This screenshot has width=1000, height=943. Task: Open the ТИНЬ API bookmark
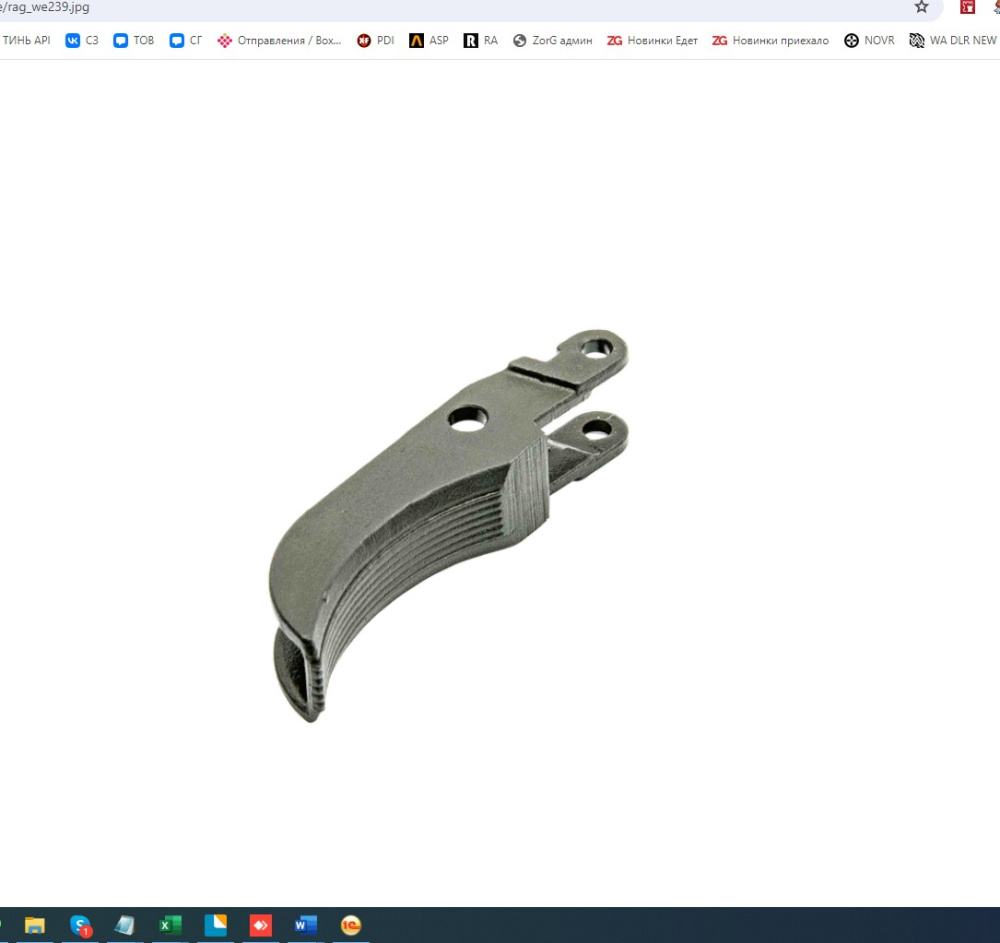coord(26,40)
